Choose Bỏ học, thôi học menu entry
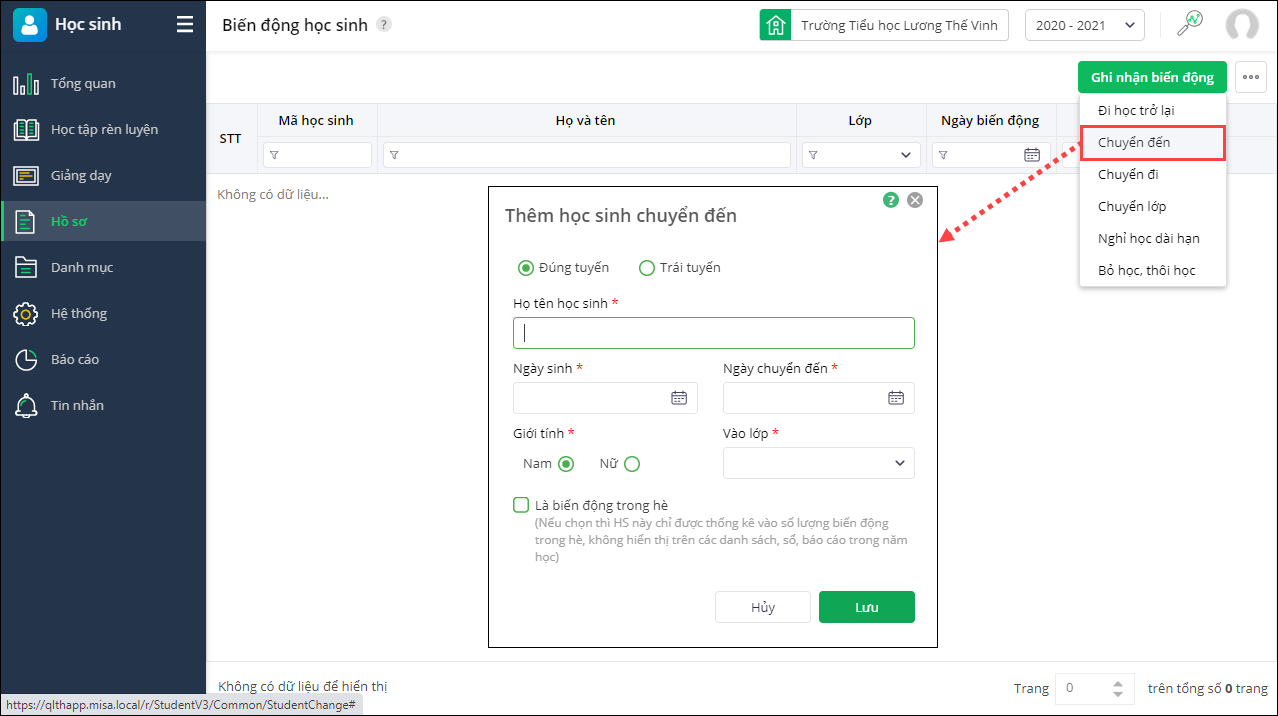The image size is (1278, 716). coord(1146,271)
